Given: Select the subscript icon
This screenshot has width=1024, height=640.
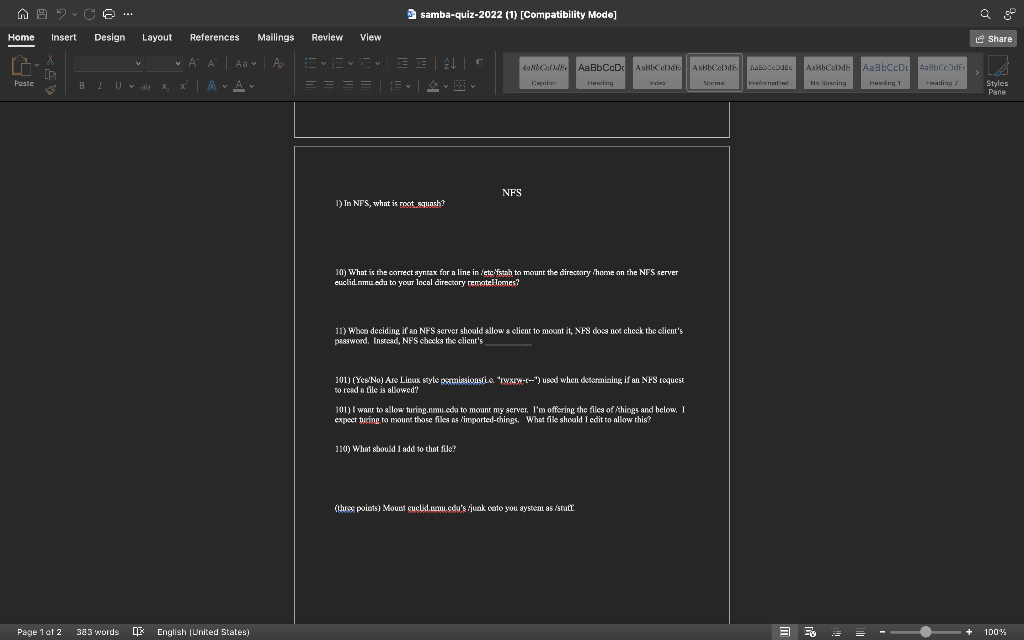Looking at the screenshot, I should tap(166, 87).
